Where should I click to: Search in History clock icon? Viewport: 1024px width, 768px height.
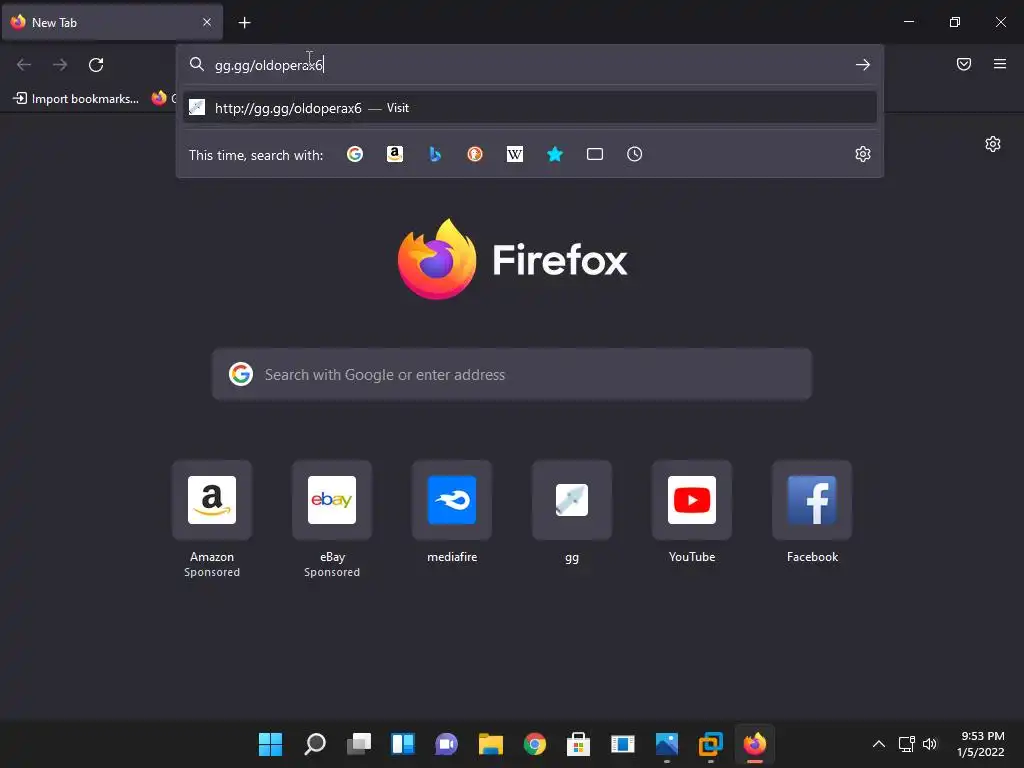(635, 154)
